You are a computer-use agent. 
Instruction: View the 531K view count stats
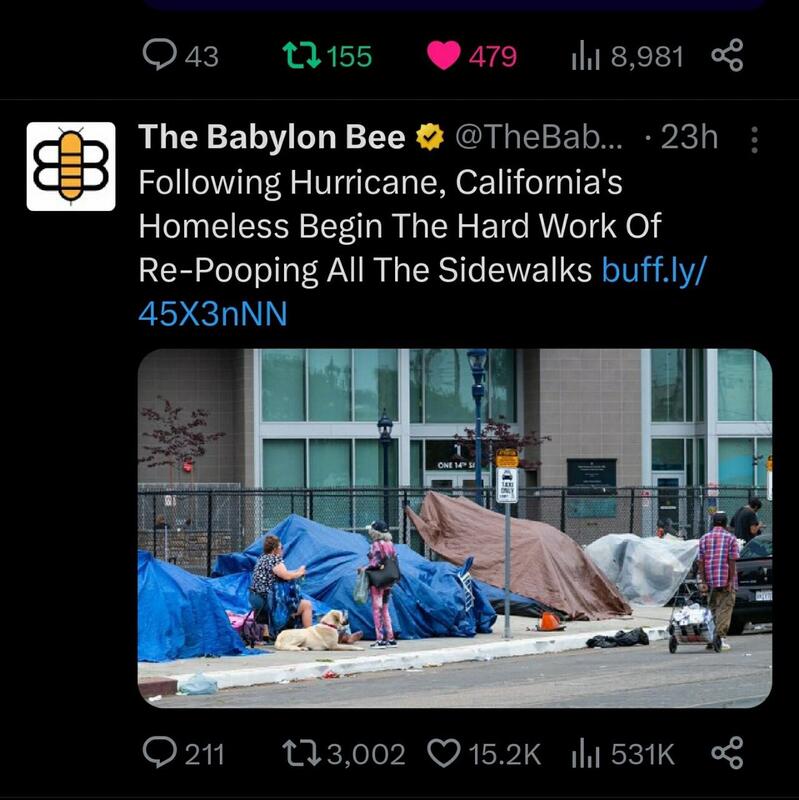[x=623, y=754]
